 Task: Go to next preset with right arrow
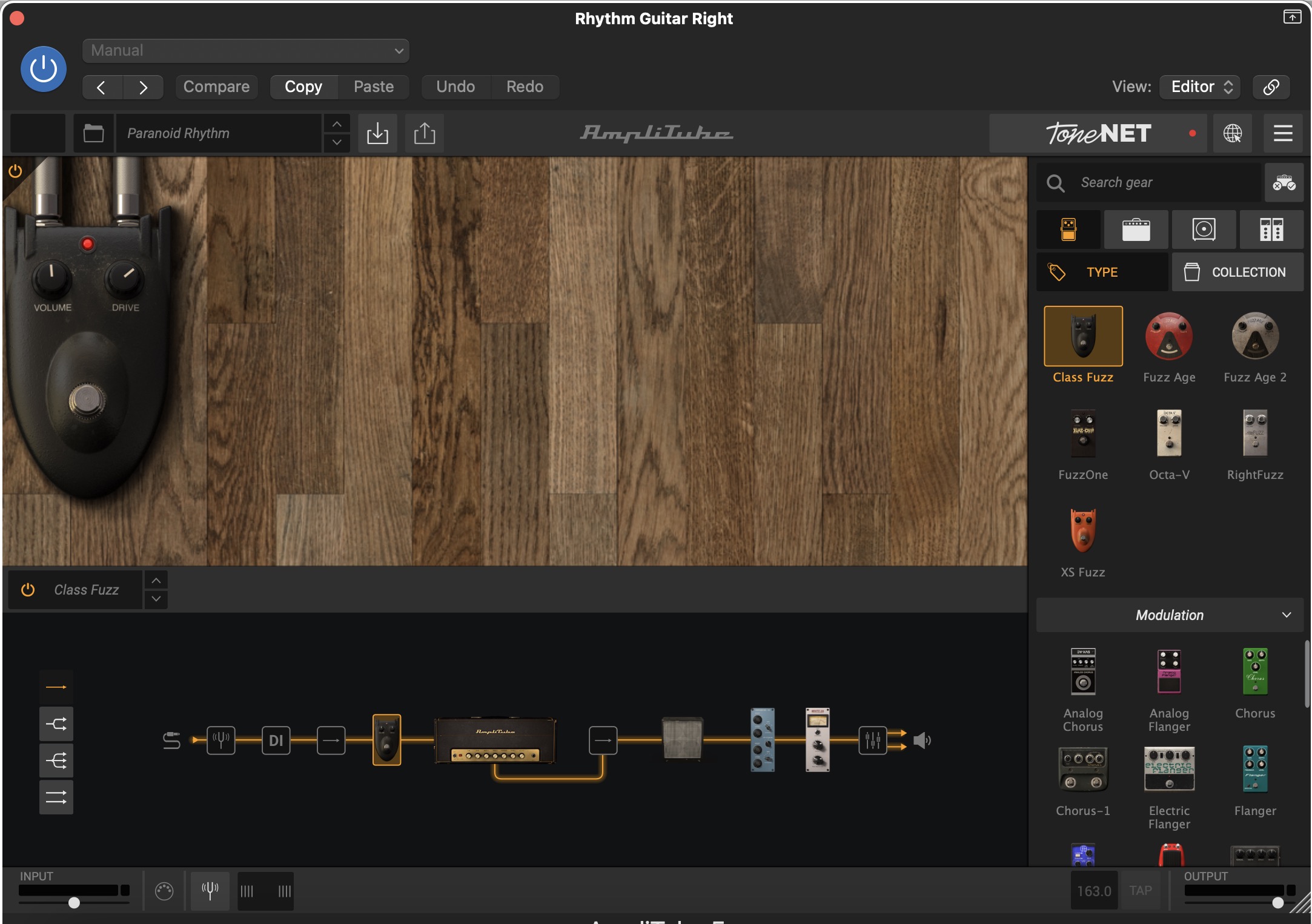(143, 87)
